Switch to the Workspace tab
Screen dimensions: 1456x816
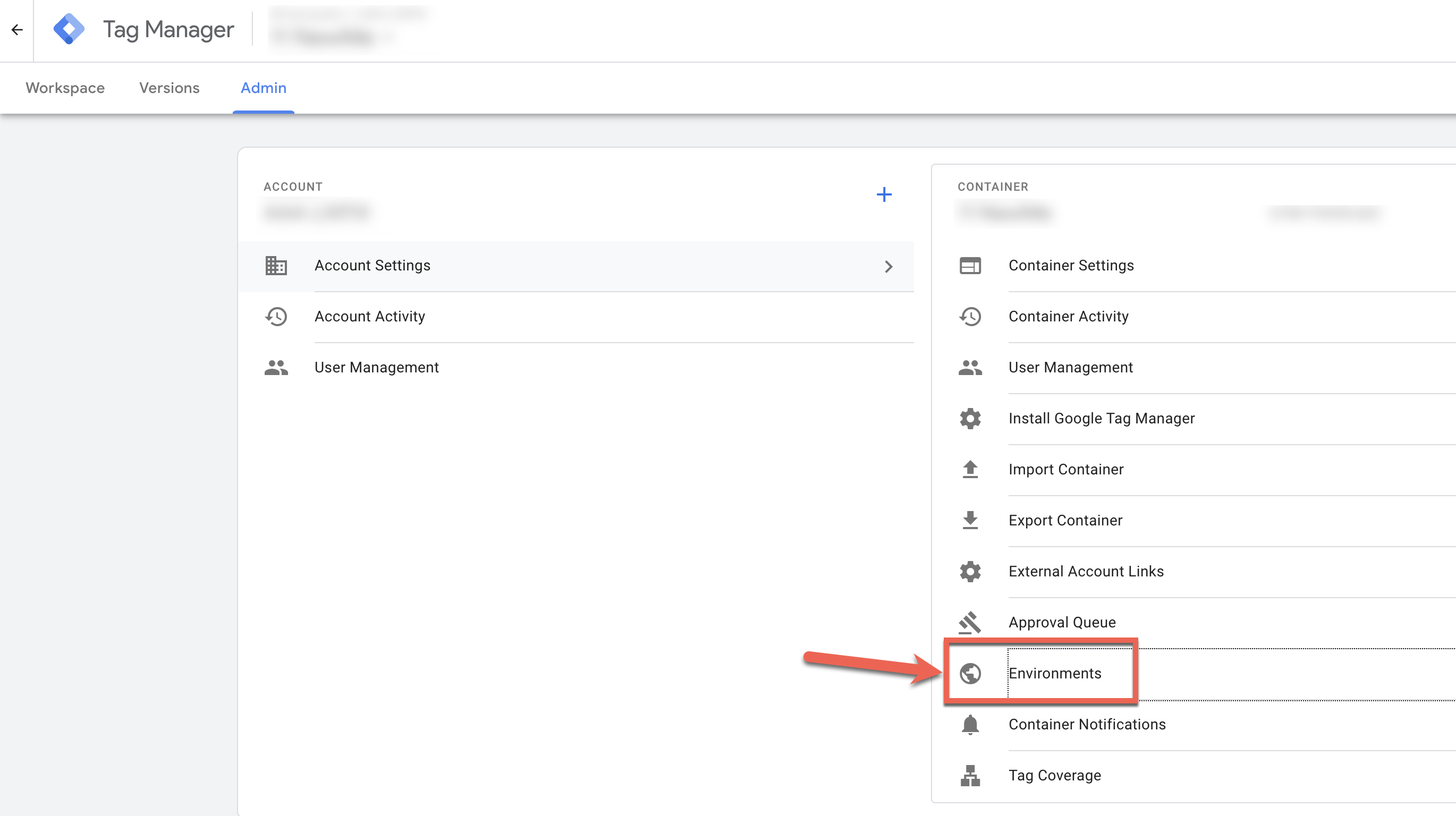pyautogui.click(x=65, y=88)
